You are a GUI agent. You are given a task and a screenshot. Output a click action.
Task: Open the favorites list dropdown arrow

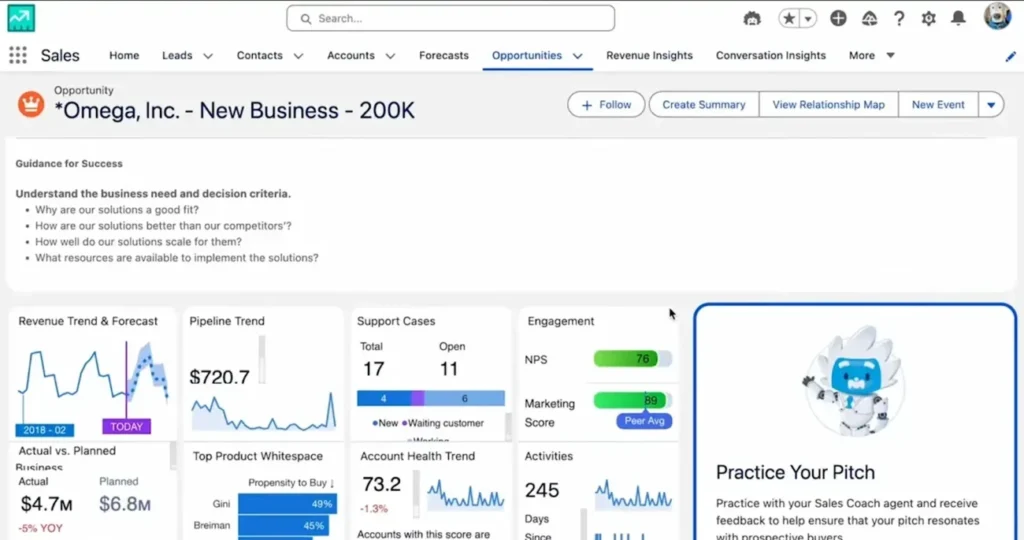pyautogui.click(x=808, y=18)
